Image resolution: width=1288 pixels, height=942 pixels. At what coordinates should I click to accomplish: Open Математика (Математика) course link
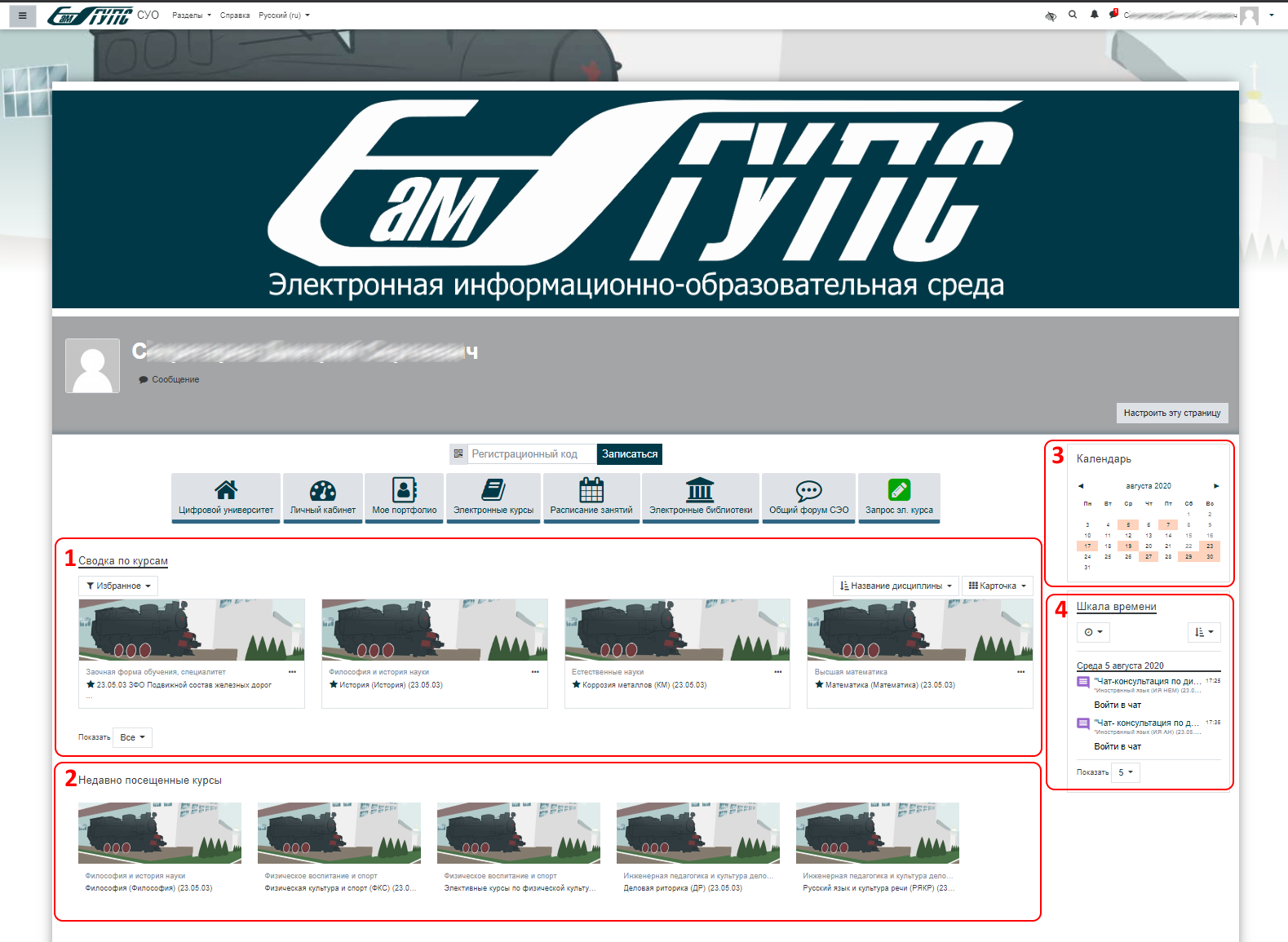890,686
